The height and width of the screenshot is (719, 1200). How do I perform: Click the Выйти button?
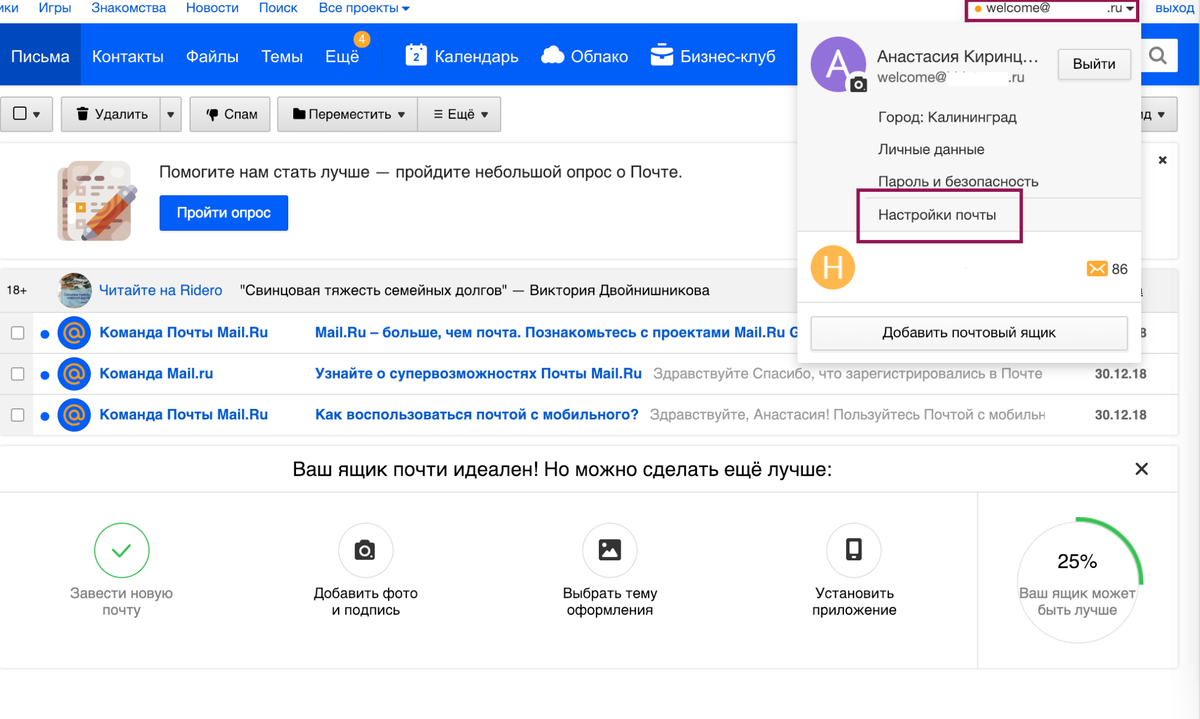coord(1094,63)
